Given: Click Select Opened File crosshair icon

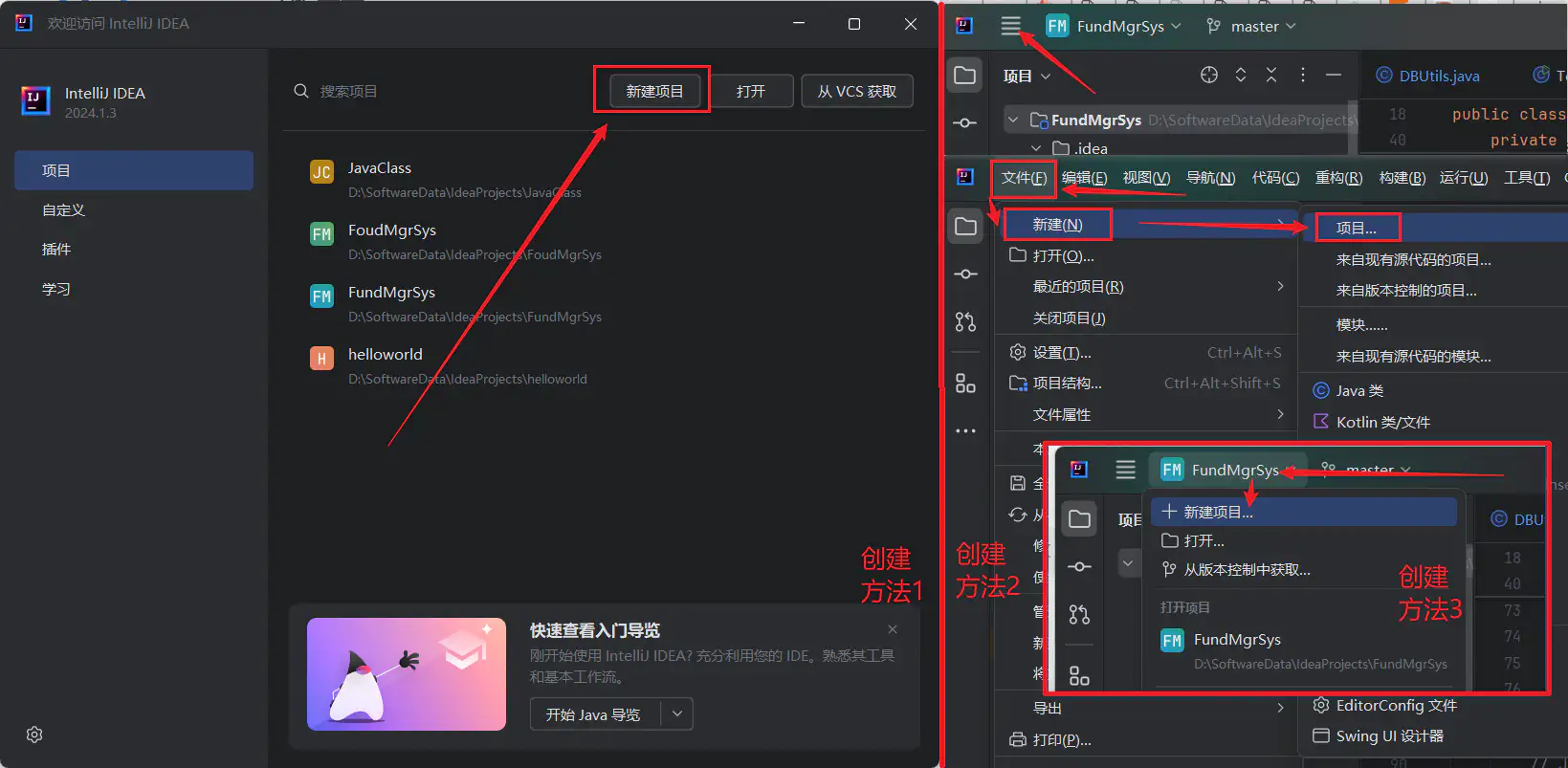Looking at the screenshot, I should click(1209, 75).
